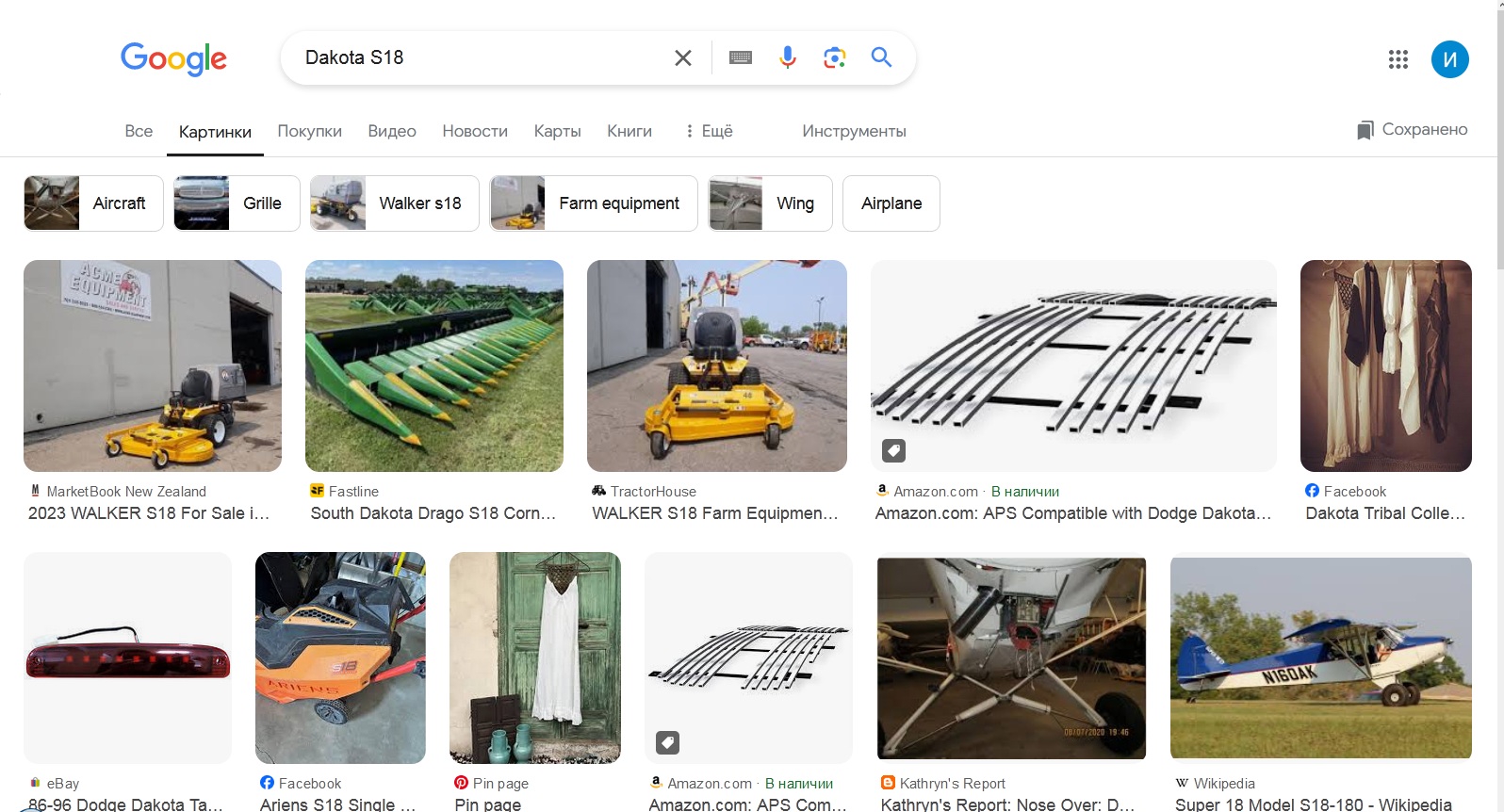Open Инструменты search tools
The image size is (1504, 812).
[854, 131]
